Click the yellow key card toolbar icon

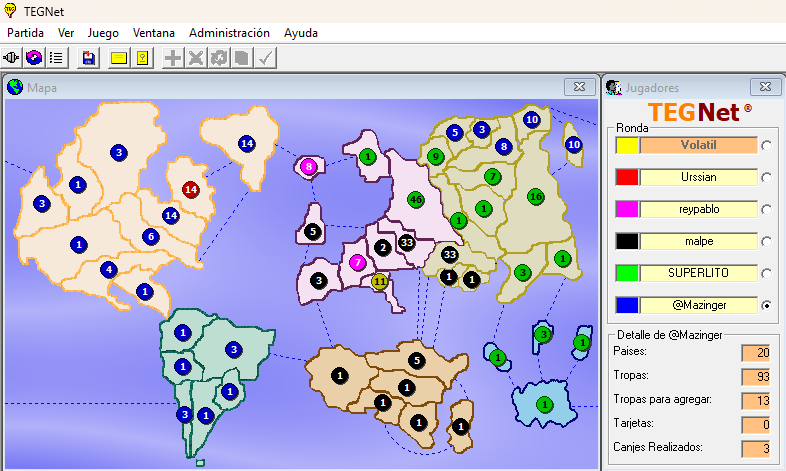(142, 58)
